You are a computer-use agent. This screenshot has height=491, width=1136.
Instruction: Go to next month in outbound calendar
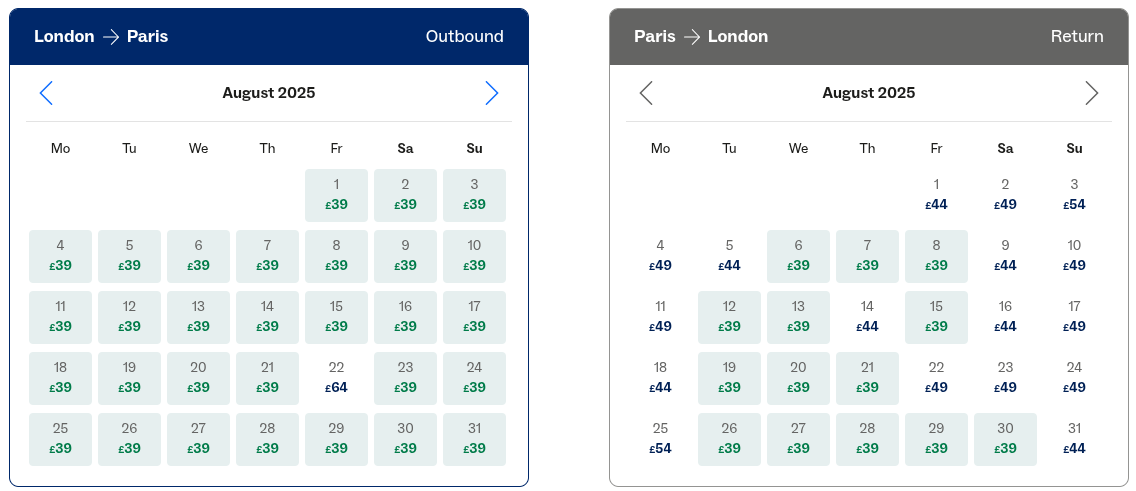(491, 93)
